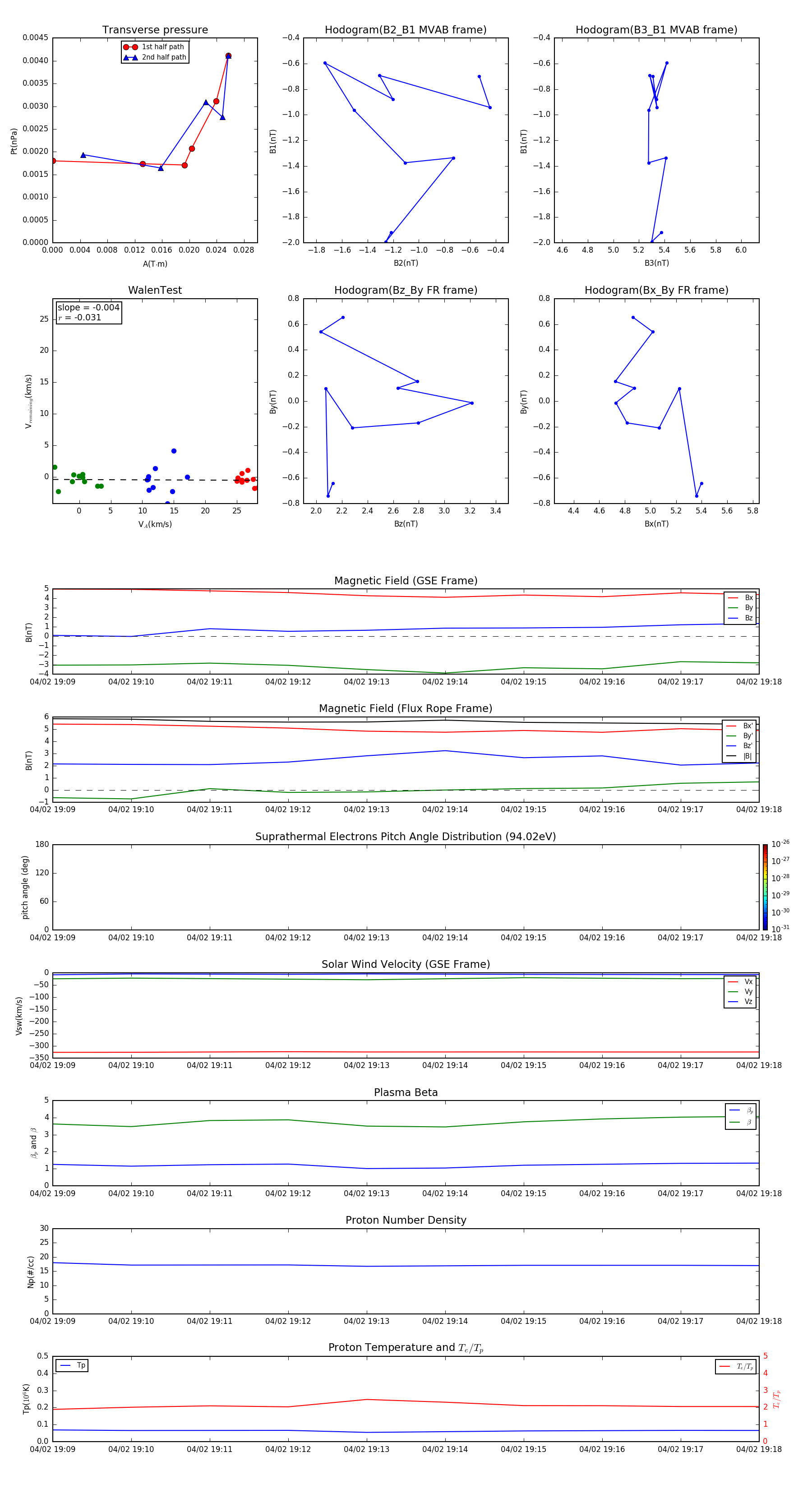Viewport: 812px width, 1489px height.
Task: Select the blue 'Bz' entry in GSE legend
Action: (x=740, y=619)
